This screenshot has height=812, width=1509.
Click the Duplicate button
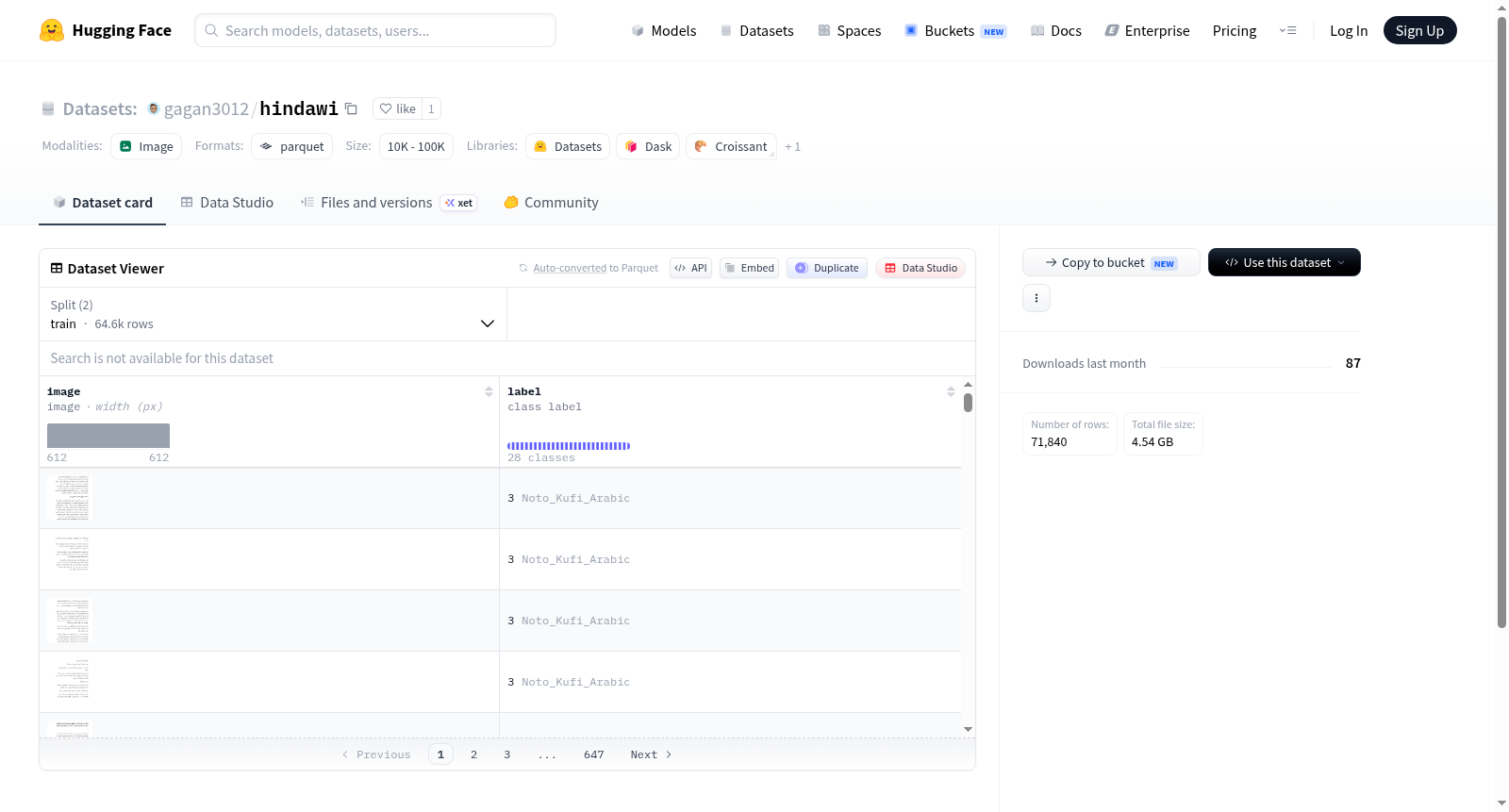[x=827, y=268]
